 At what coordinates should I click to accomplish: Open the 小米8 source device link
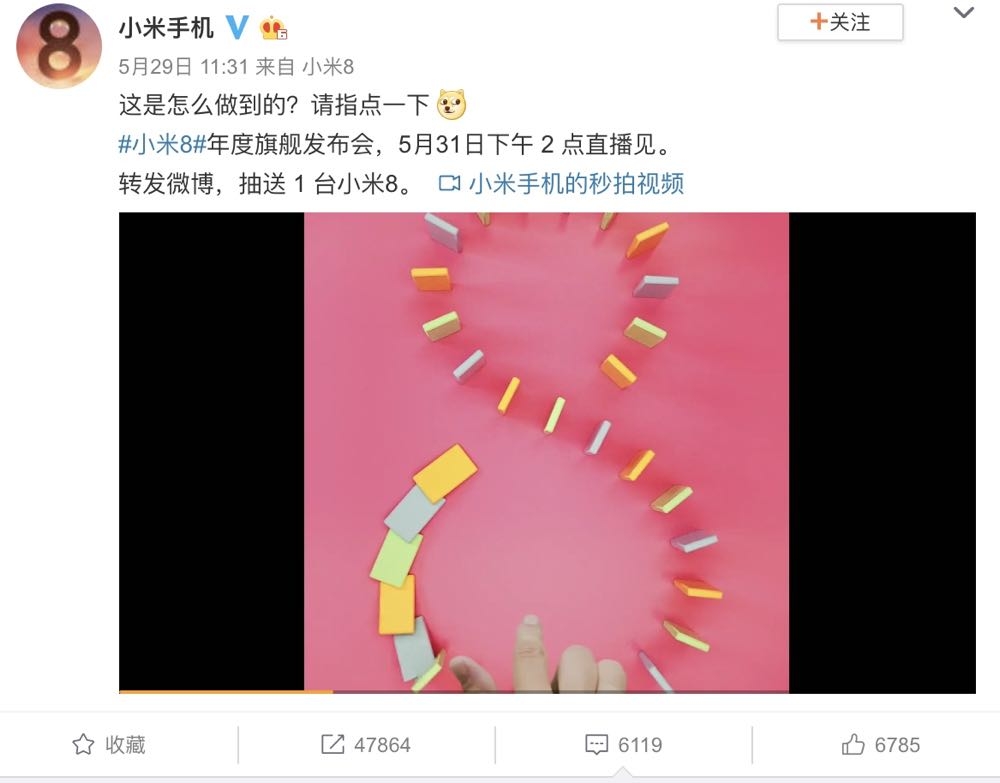[x=328, y=66]
